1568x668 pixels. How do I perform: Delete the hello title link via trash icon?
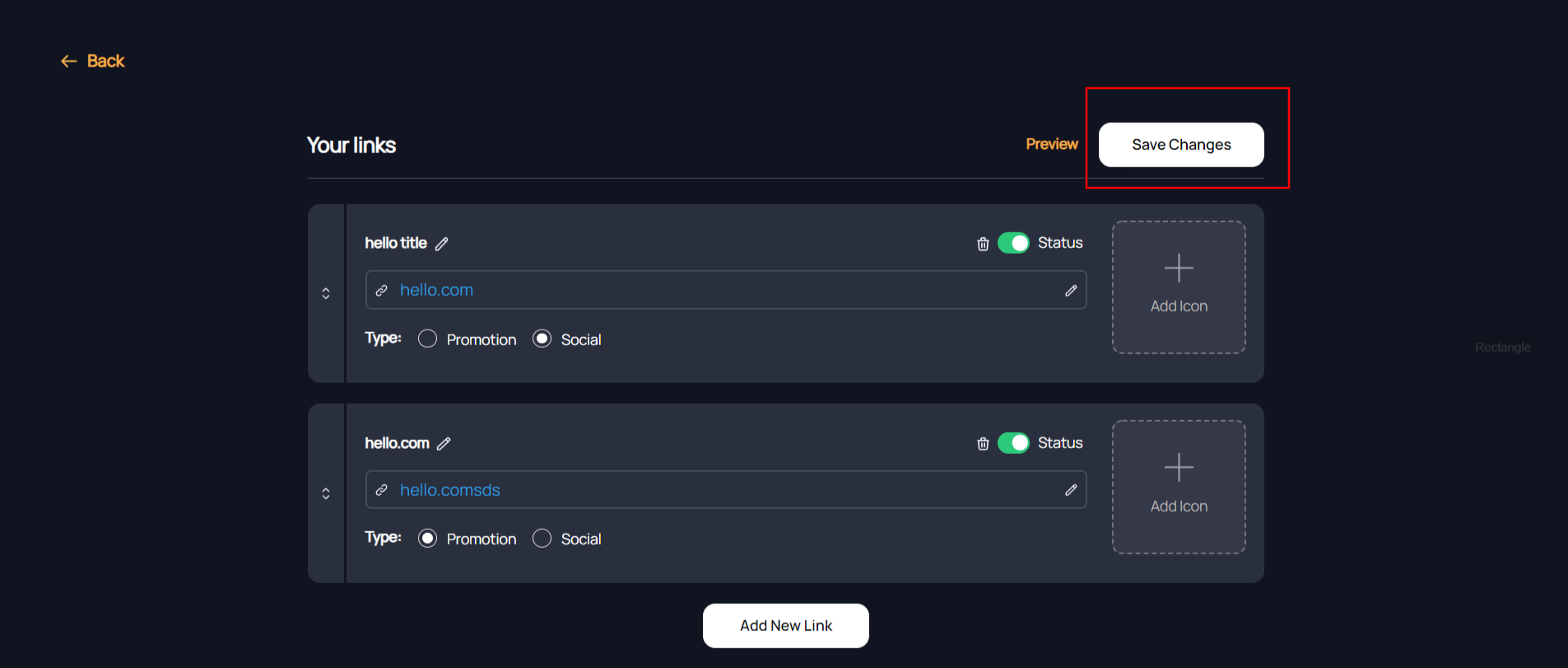click(983, 244)
